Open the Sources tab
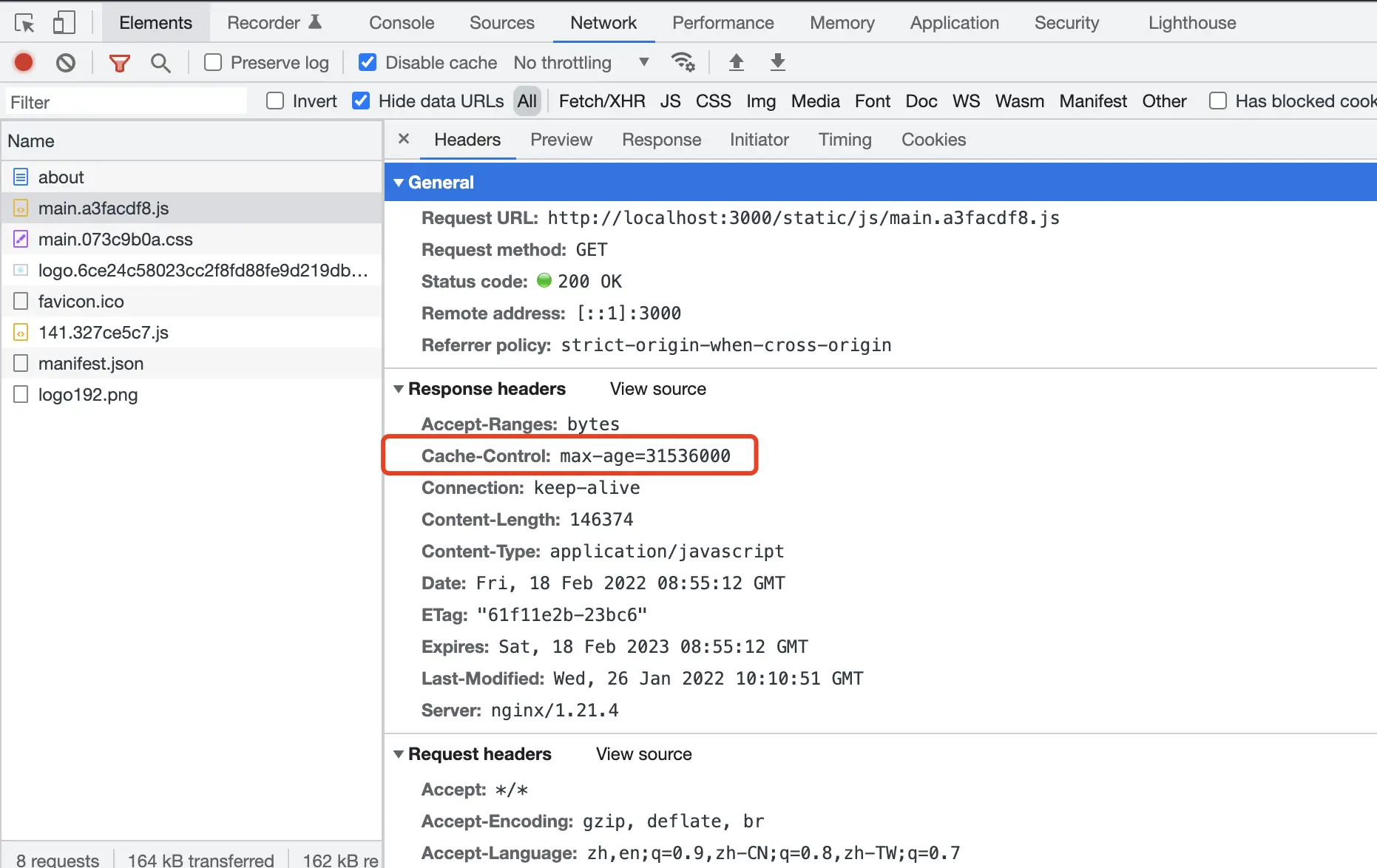Screen dimensions: 1377x868 coord(502,23)
